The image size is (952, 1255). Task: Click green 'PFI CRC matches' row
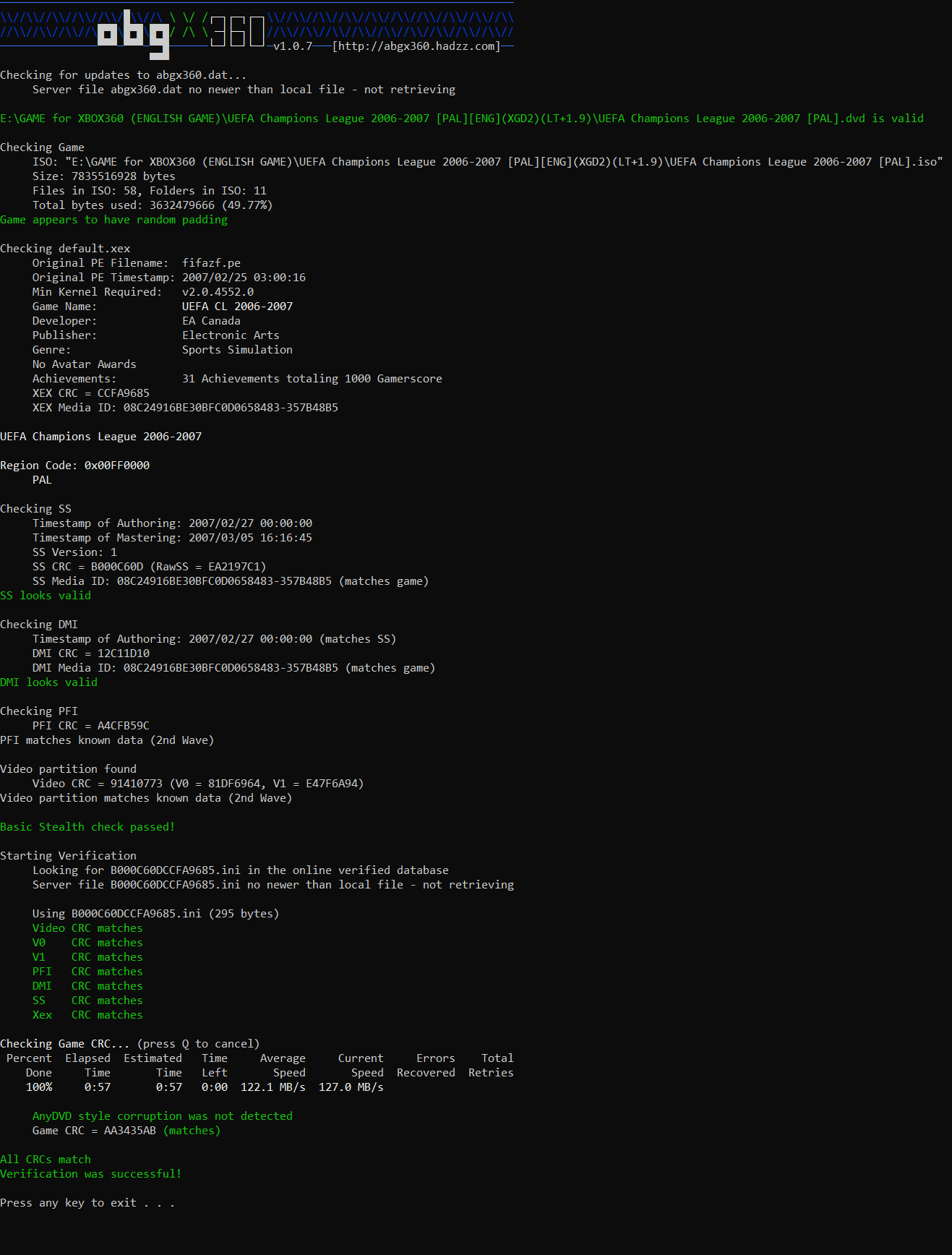pyautogui.click(x=87, y=972)
